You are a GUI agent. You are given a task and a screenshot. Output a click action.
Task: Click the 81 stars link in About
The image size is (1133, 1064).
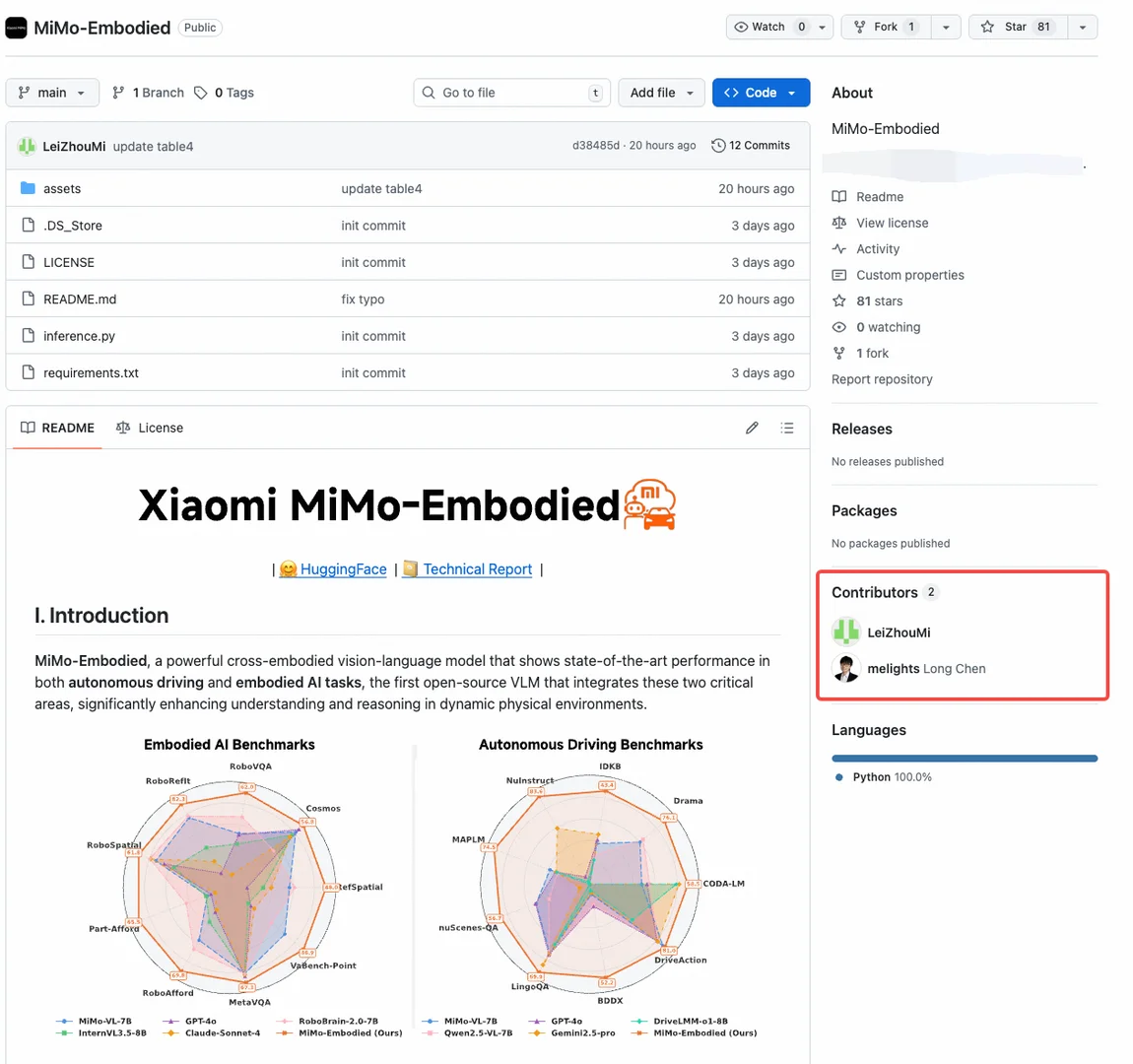(880, 300)
